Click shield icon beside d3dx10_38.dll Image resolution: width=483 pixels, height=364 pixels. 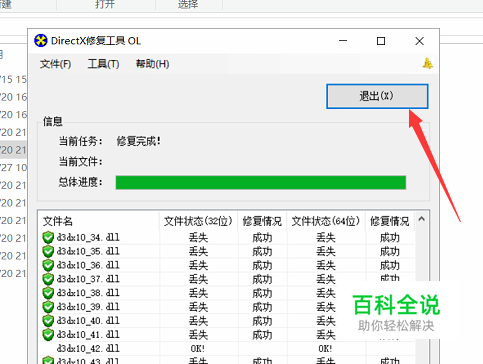(x=48, y=293)
